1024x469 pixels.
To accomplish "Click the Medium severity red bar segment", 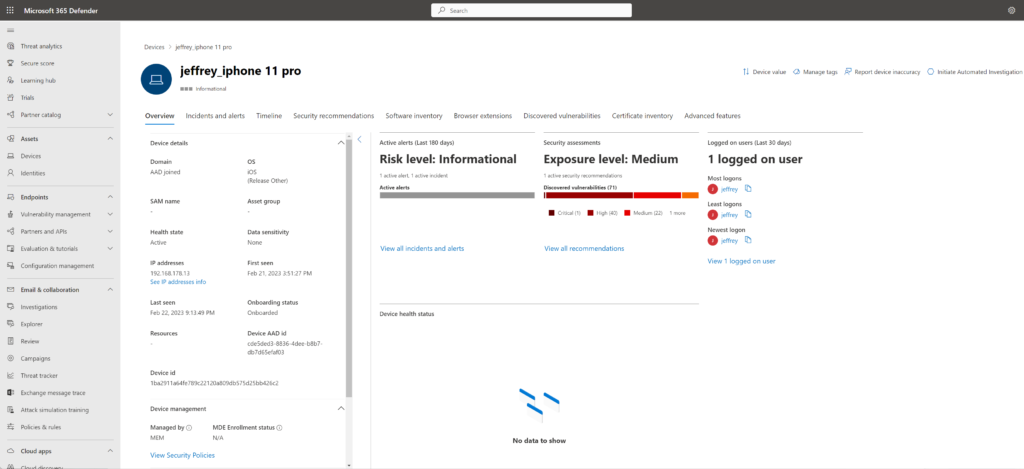I will [657, 195].
